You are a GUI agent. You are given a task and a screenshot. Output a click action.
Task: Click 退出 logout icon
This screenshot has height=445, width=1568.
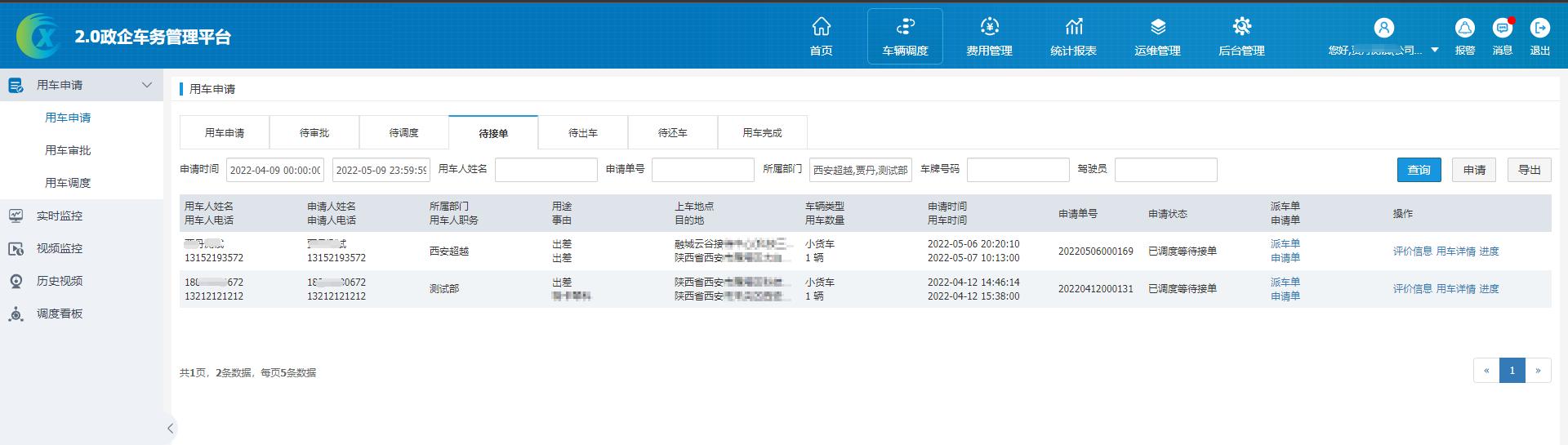pos(1540,28)
